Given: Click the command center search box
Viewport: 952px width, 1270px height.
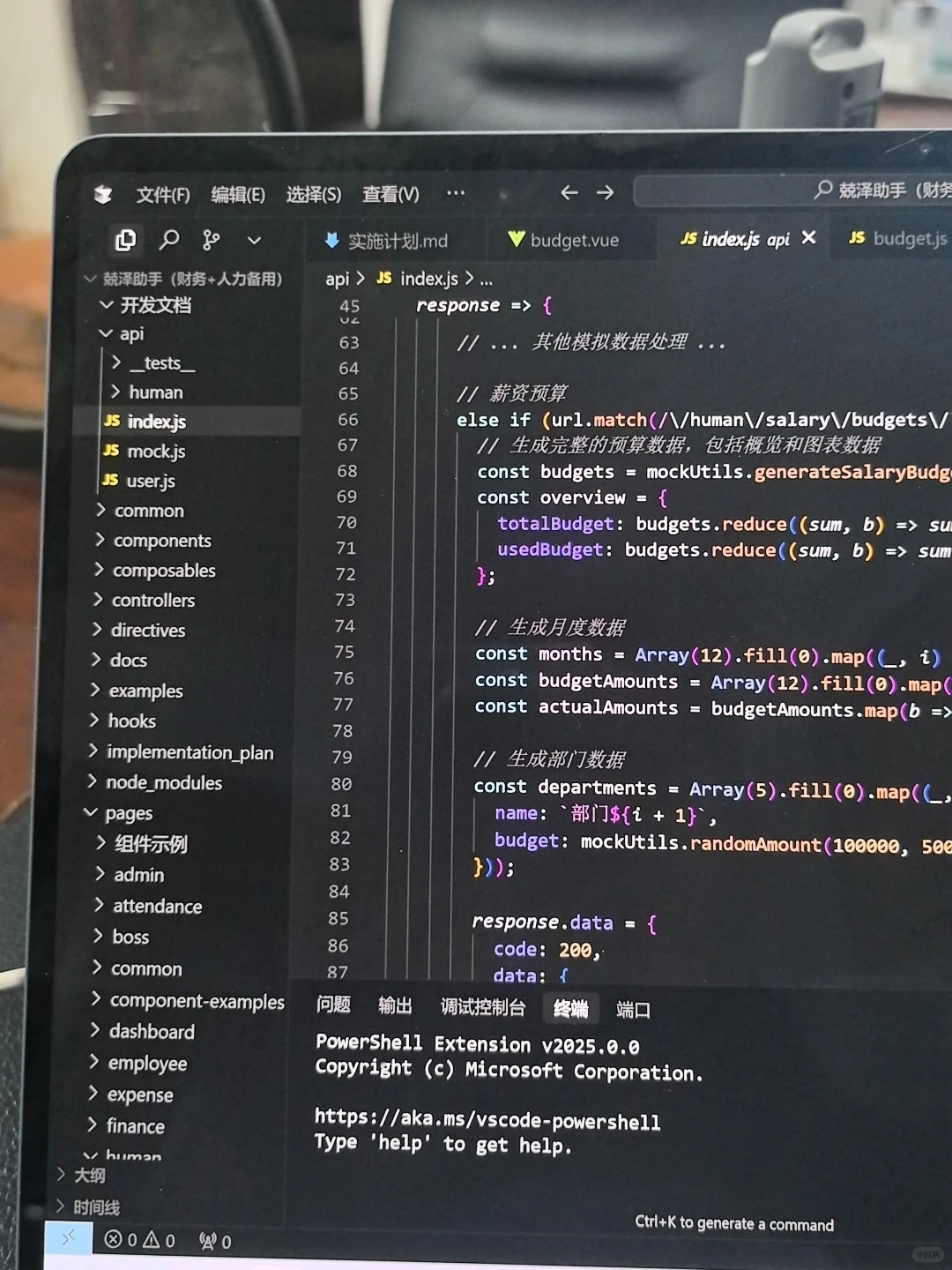Looking at the screenshot, I should click(793, 190).
